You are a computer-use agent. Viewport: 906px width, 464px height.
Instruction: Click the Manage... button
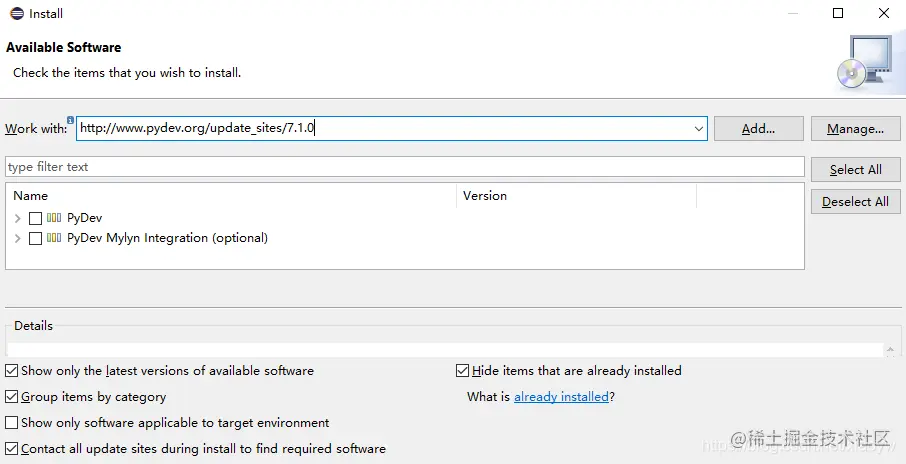pos(855,129)
